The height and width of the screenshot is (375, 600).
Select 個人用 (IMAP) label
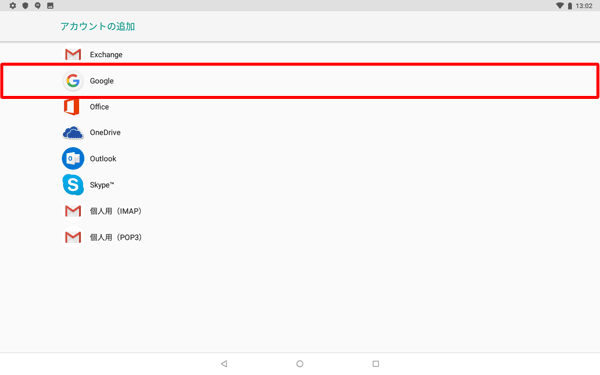point(116,211)
